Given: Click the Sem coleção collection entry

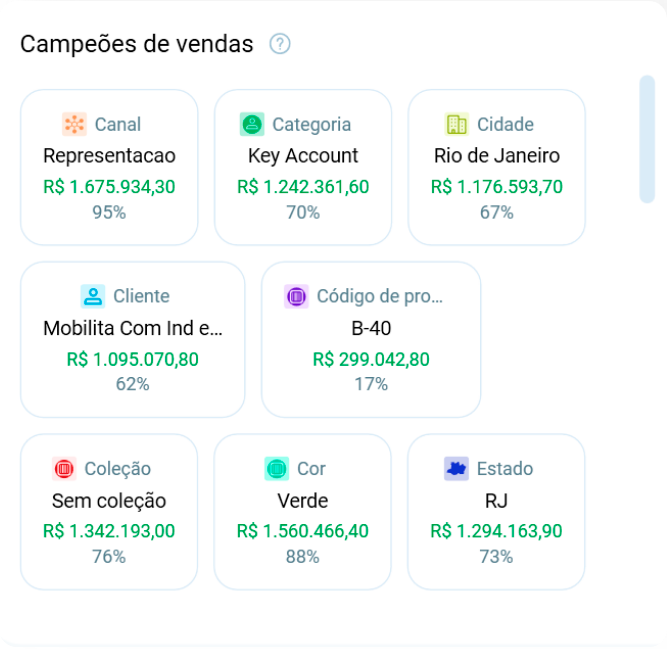Looking at the screenshot, I should 109,501.
